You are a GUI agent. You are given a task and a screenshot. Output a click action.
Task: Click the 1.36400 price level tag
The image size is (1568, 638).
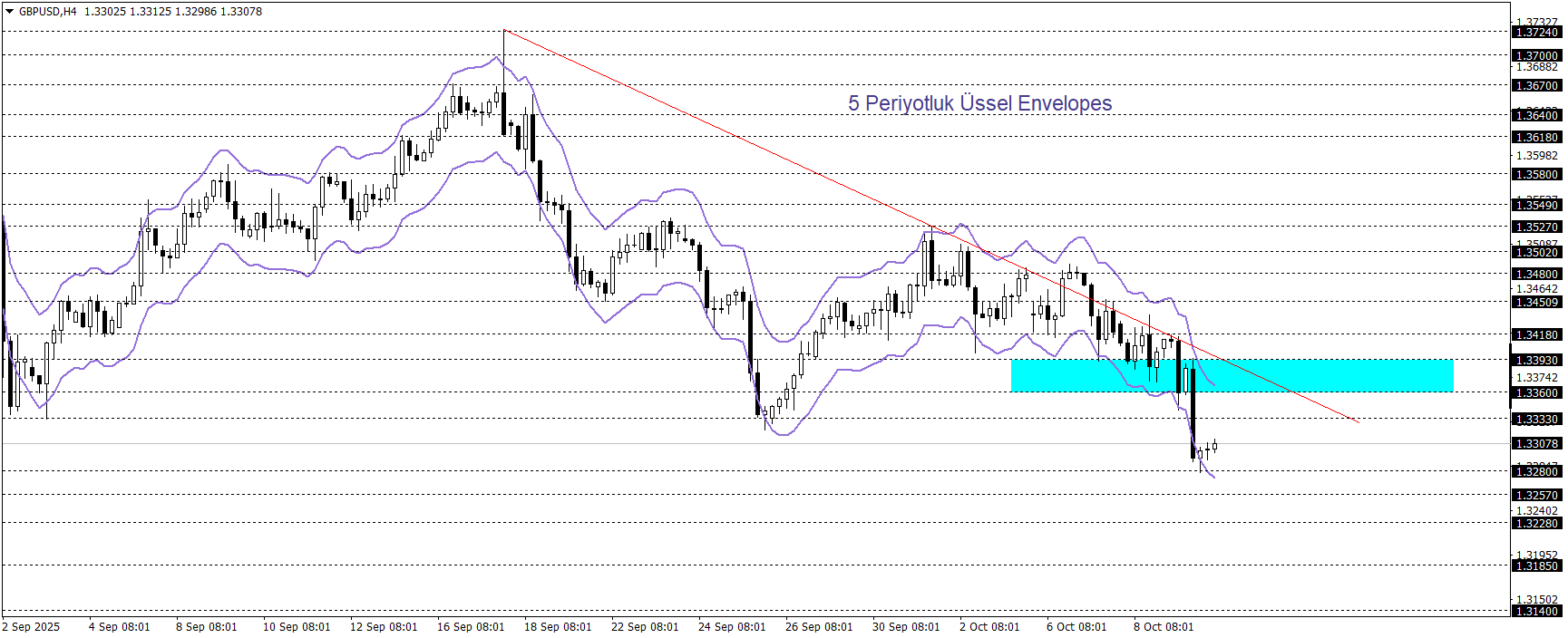coord(1536,115)
